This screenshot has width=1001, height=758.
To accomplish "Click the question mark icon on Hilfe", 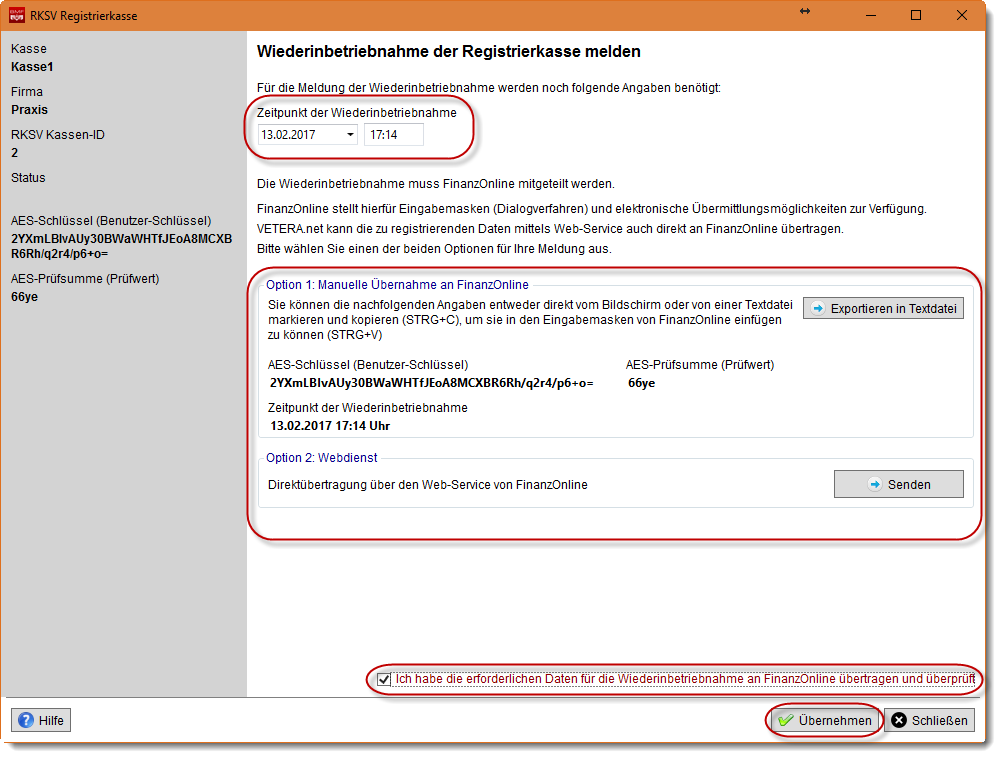I will pyautogui.click(x=26, y=720).
